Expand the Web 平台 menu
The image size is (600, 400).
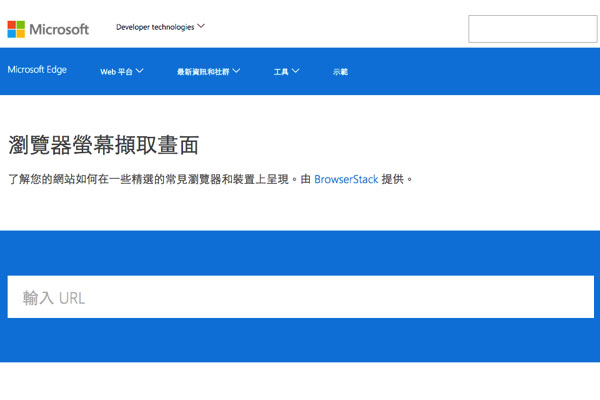click(x=122, y=72)
